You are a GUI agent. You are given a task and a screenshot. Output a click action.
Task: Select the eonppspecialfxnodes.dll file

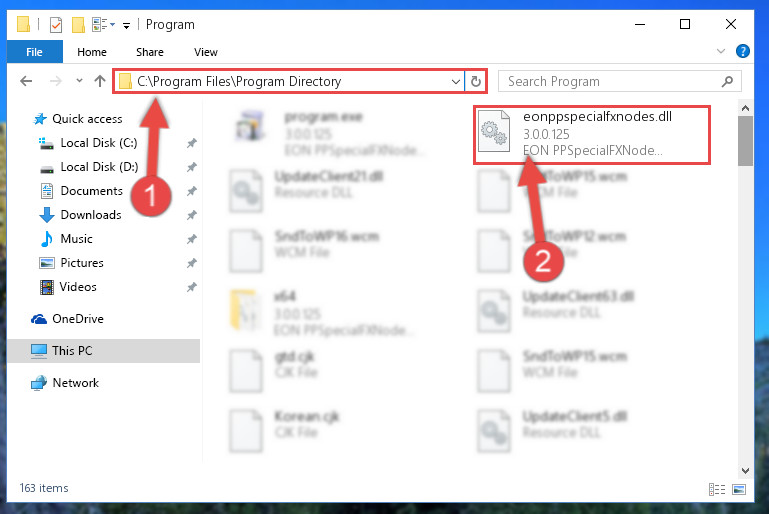592,133
